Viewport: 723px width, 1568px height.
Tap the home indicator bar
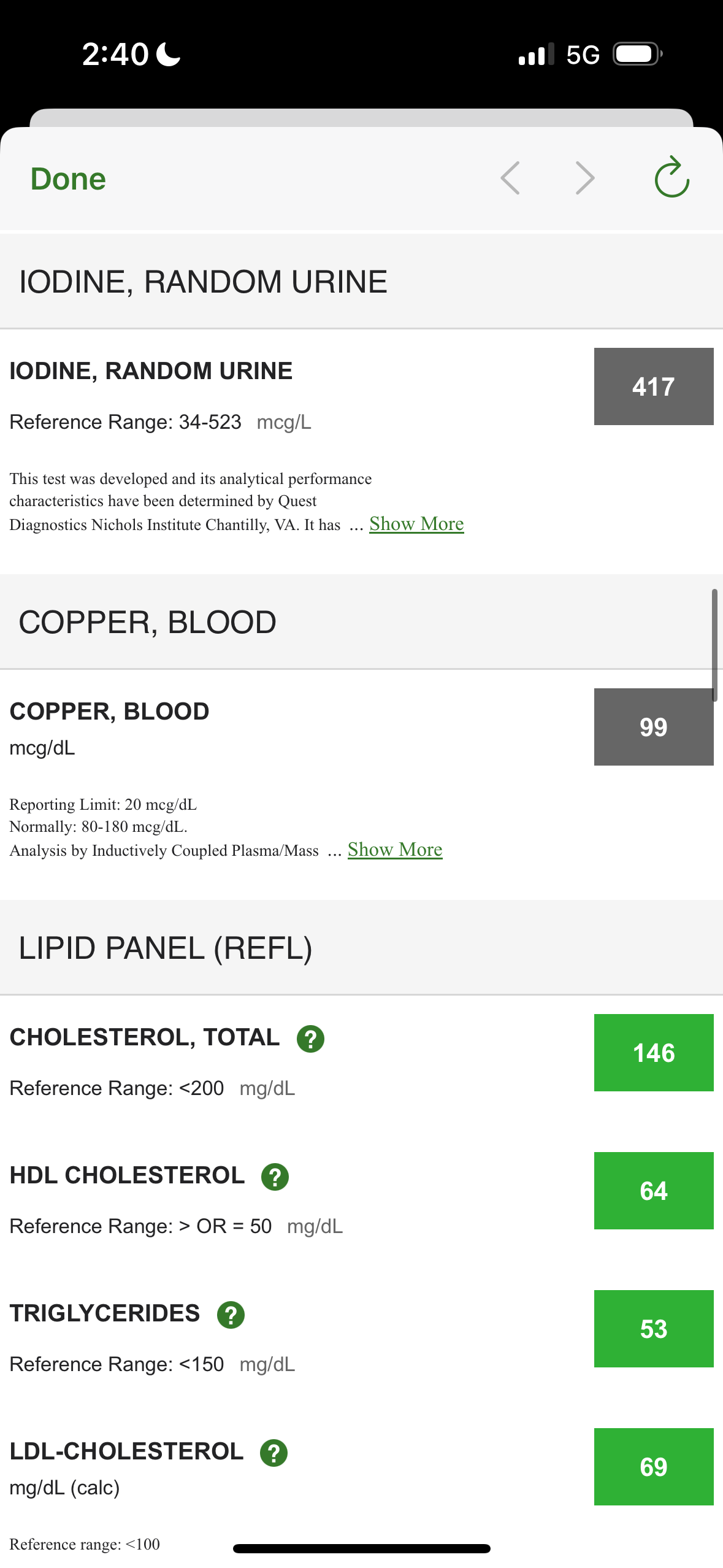point(361,1548)
